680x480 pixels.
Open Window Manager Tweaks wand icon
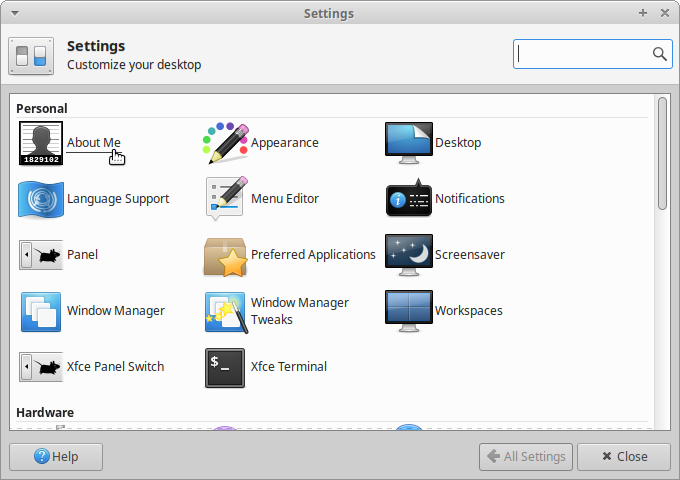point(226,312)
